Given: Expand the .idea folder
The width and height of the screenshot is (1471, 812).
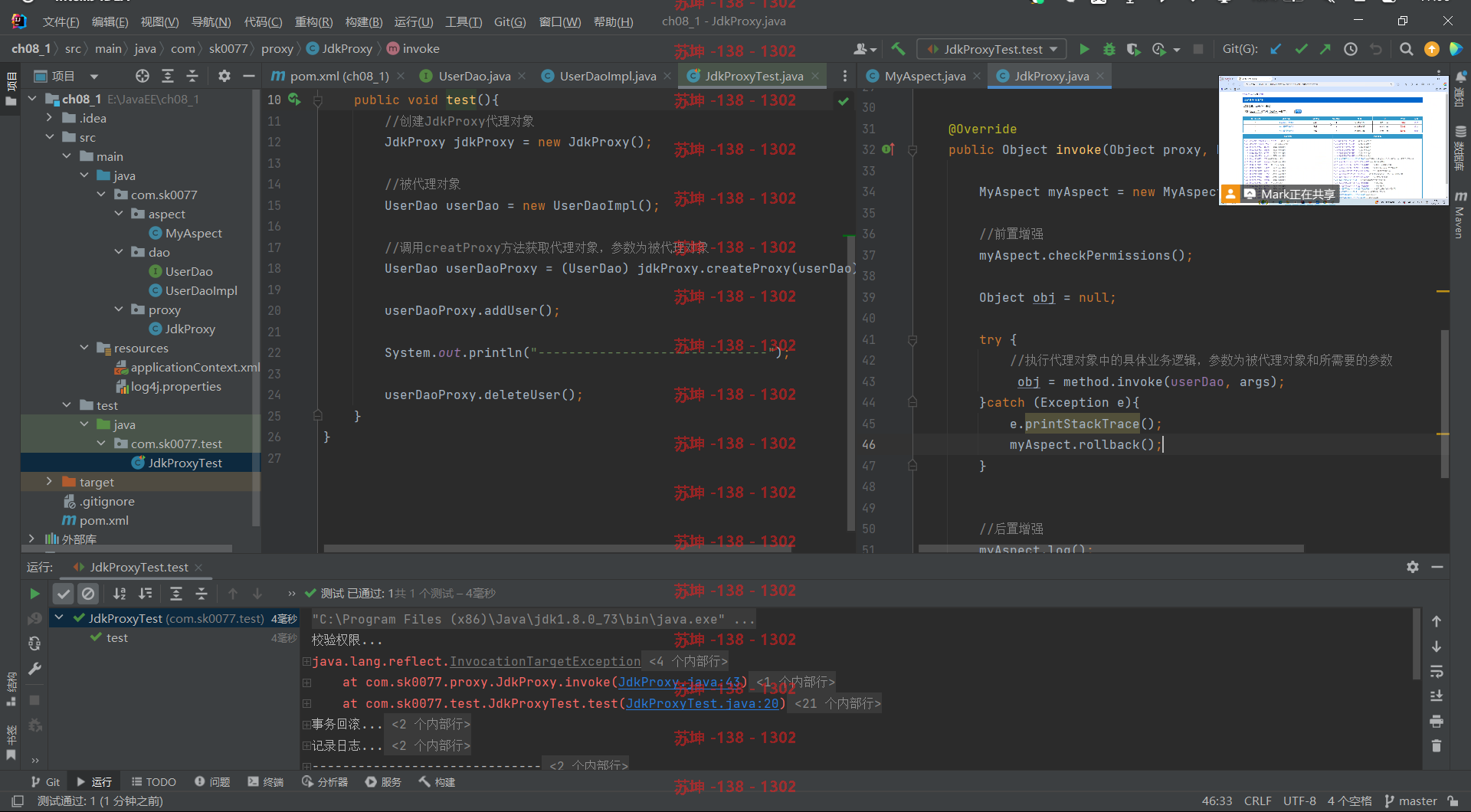Looking at the screenshot, I should click(50, 118).
